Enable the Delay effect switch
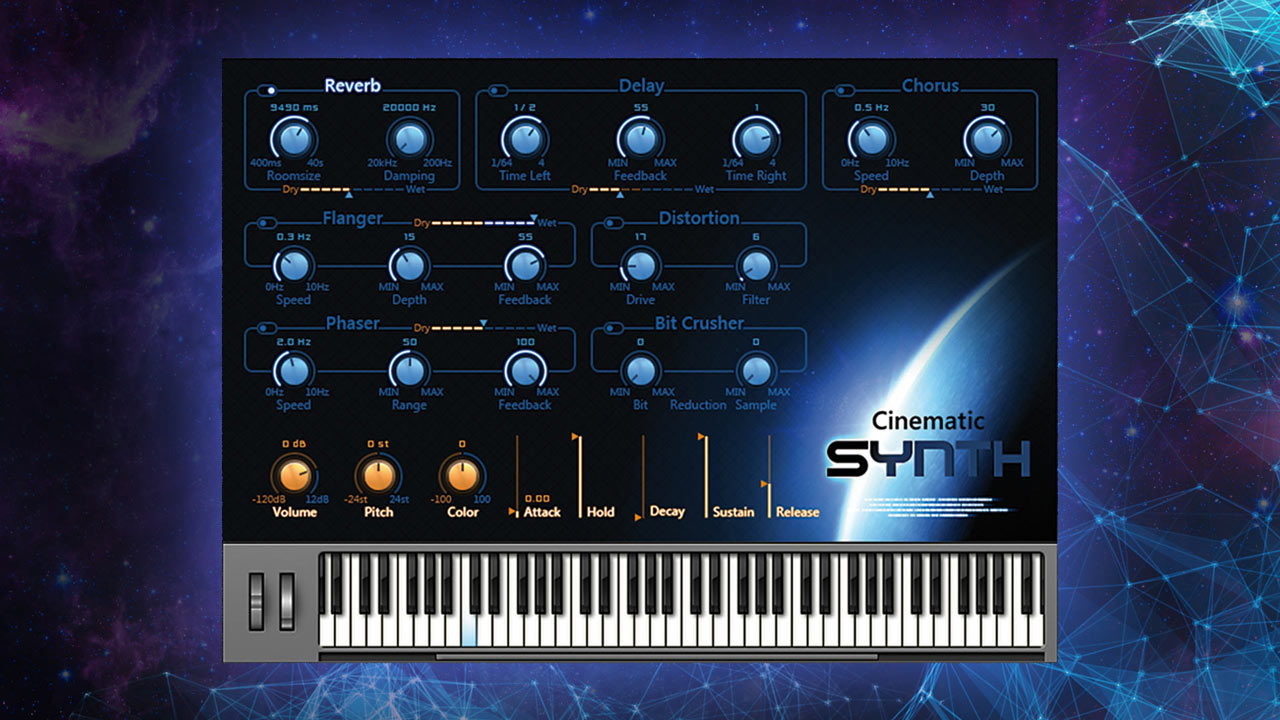1280x720 pixels. tap(495, 91)
